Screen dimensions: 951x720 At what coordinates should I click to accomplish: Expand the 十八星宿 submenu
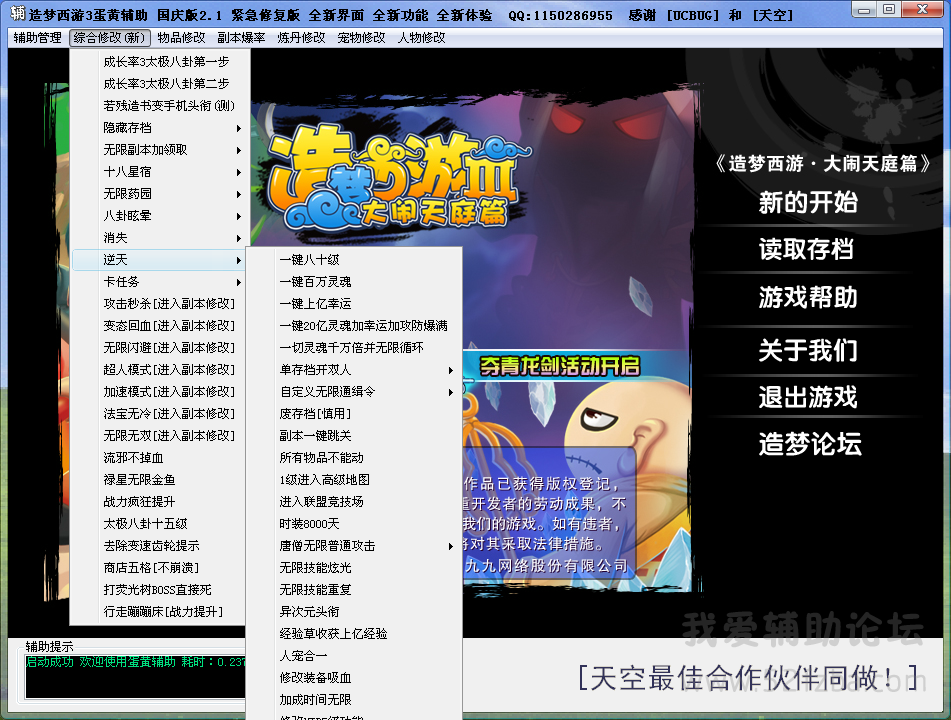click(158, 172)
